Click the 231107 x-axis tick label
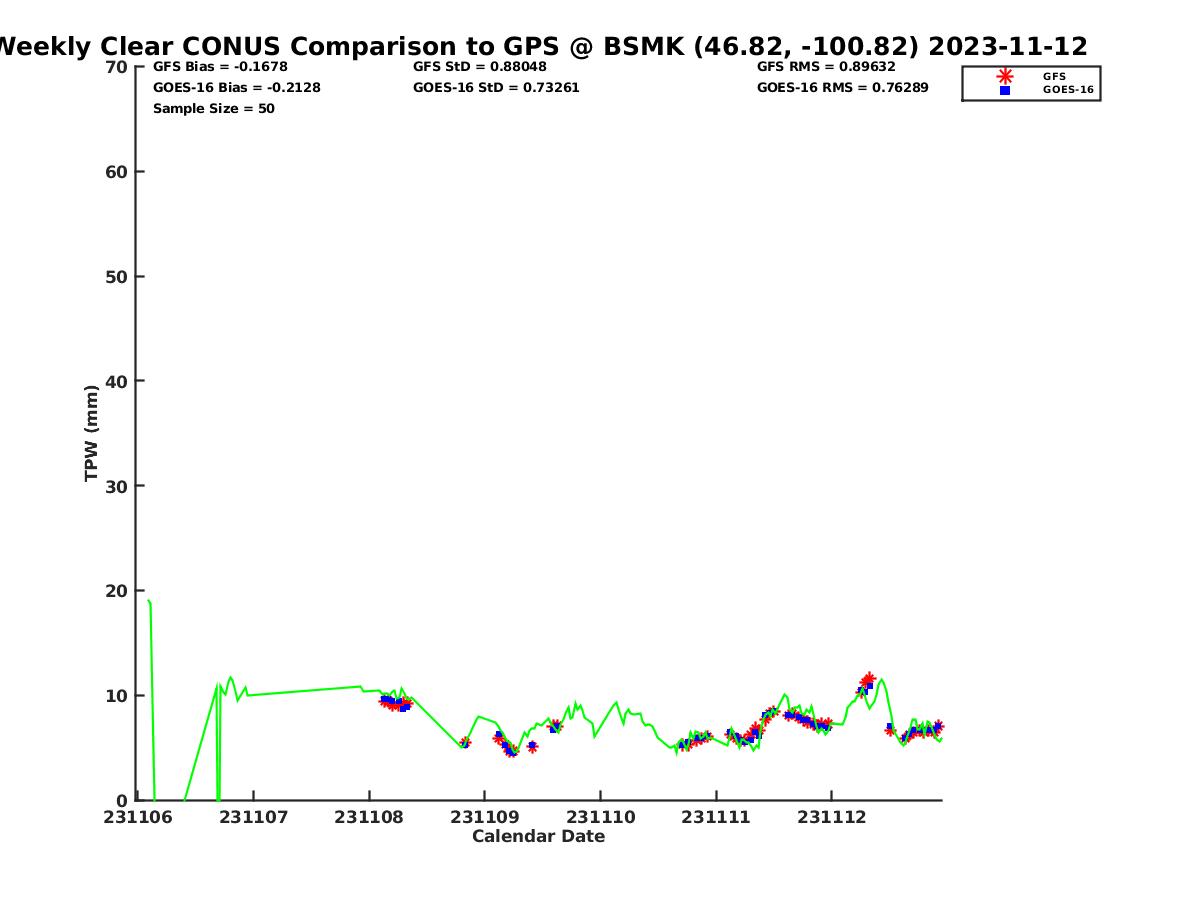This screenshot has width=1200, height=900. pyautogui.click(x=253, y=818)
